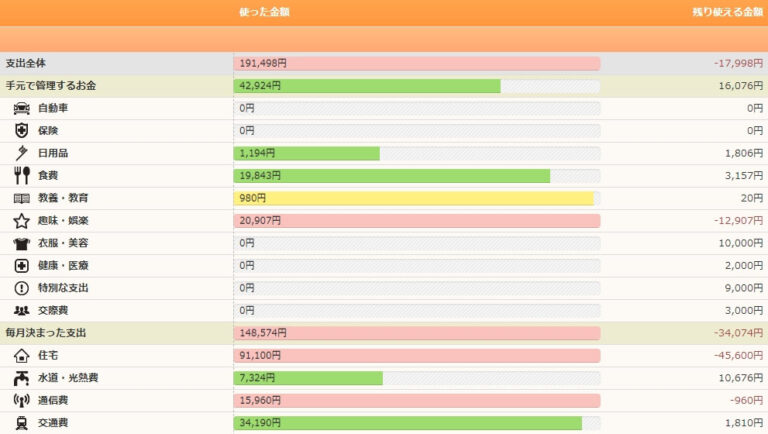
Task: Click the star icon for 趣味・娯楽
Action: coord(22,221)
